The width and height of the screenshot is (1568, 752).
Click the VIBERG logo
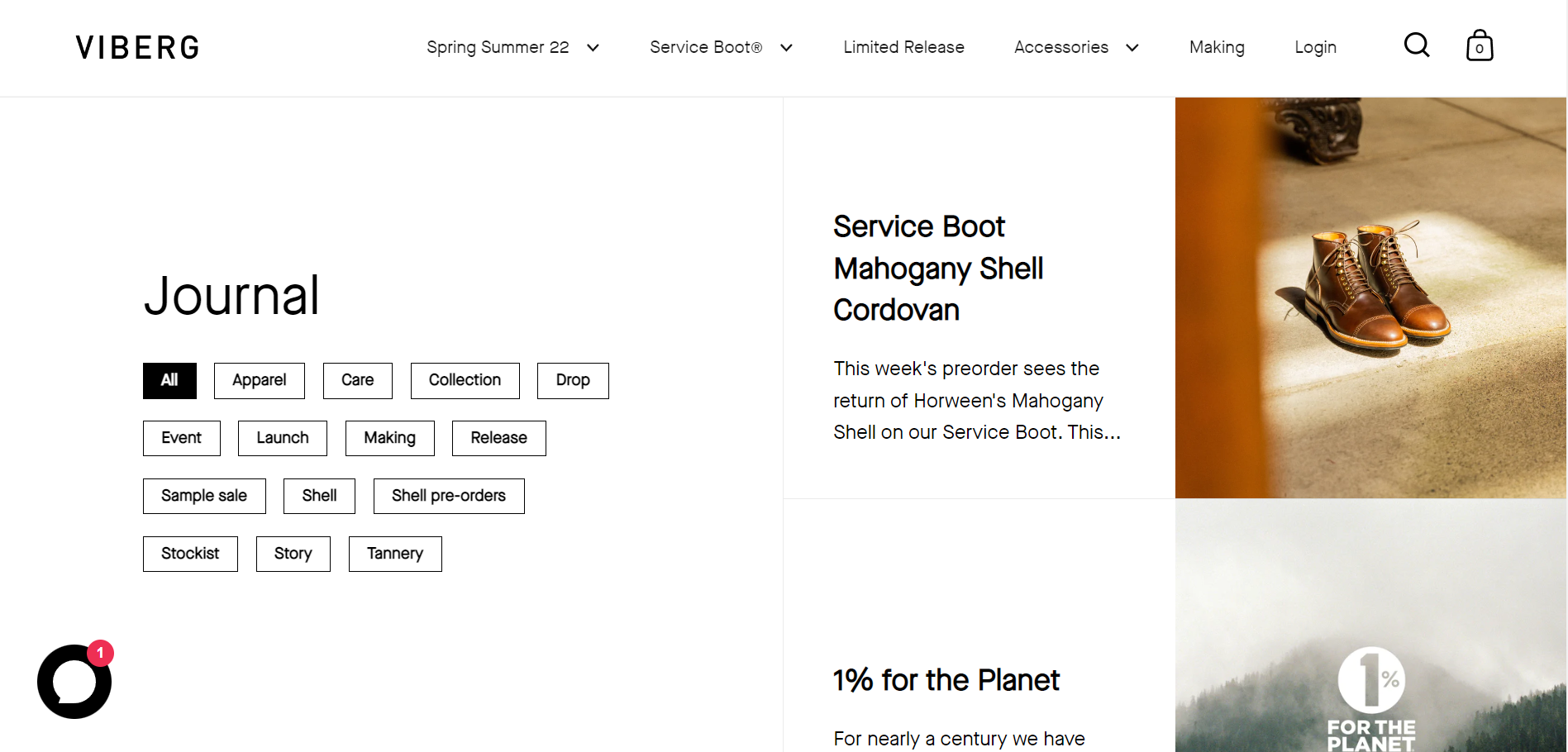click(x=137, y=48)
